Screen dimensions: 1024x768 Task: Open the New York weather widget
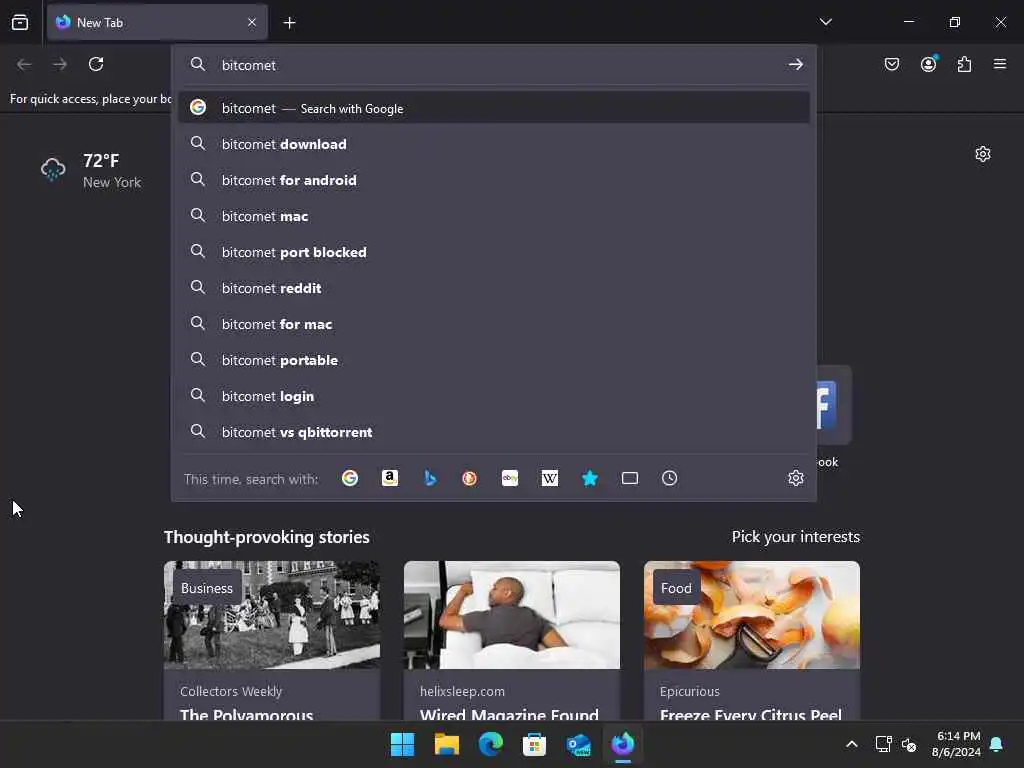(x=91, y=170)
